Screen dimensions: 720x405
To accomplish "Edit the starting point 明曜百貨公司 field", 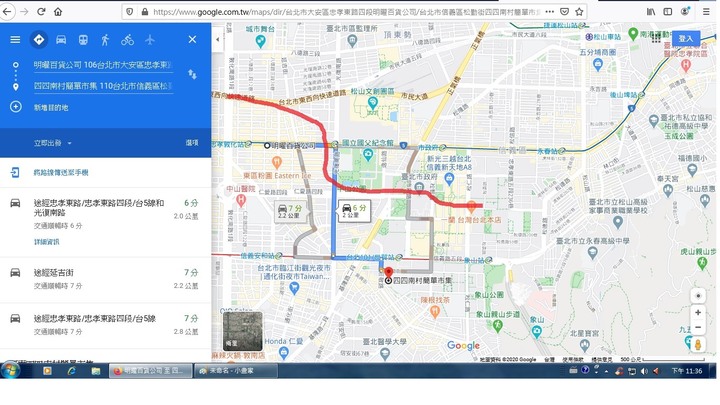I will 103,65.
